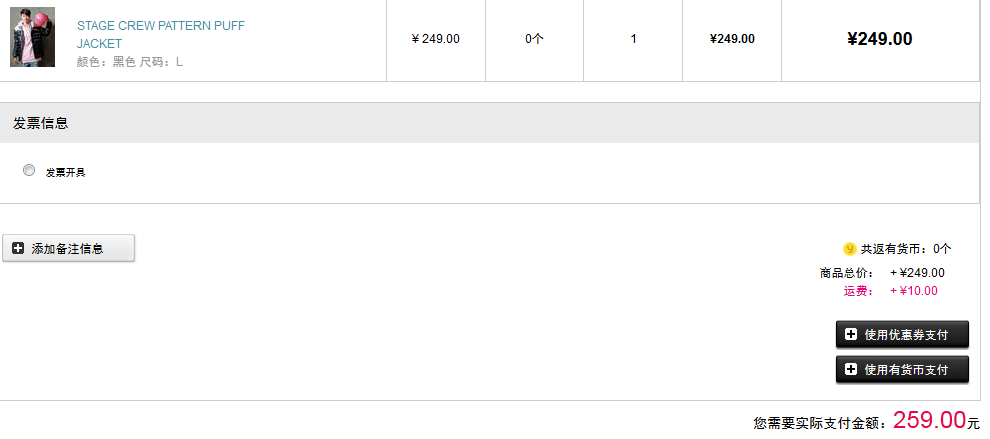Click the 颜色：黑色 尺码：L details text
Viewport: 990px width, 439px height.
[x=130, y=62]
